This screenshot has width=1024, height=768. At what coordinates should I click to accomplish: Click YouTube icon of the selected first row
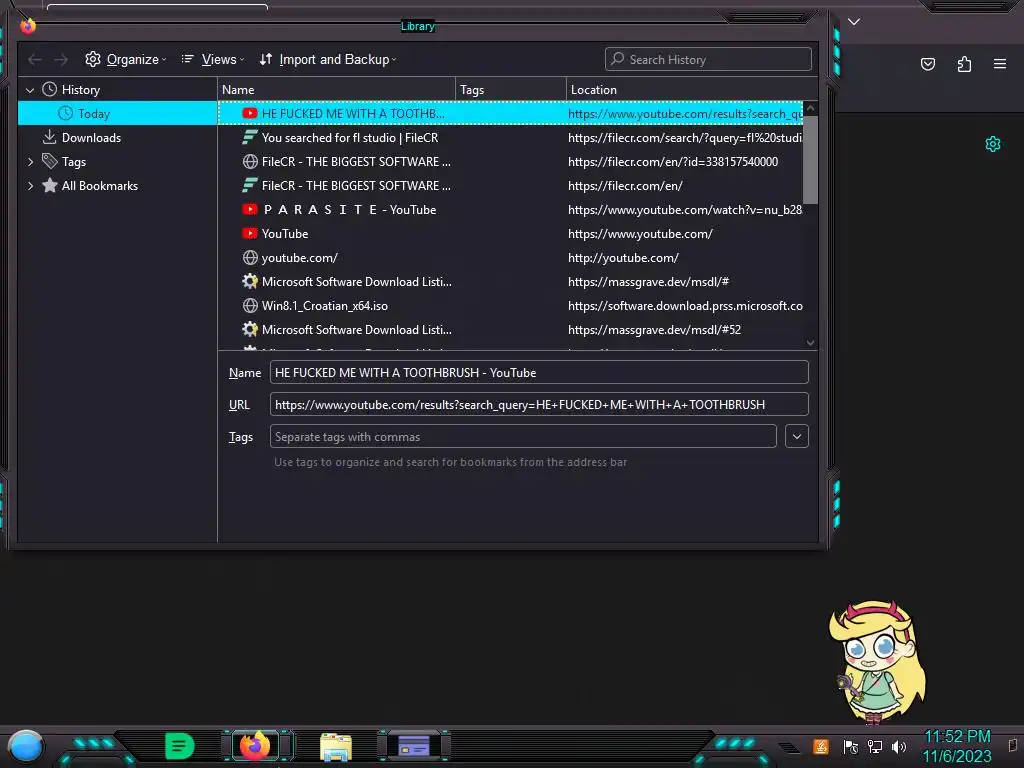(249, 114)
